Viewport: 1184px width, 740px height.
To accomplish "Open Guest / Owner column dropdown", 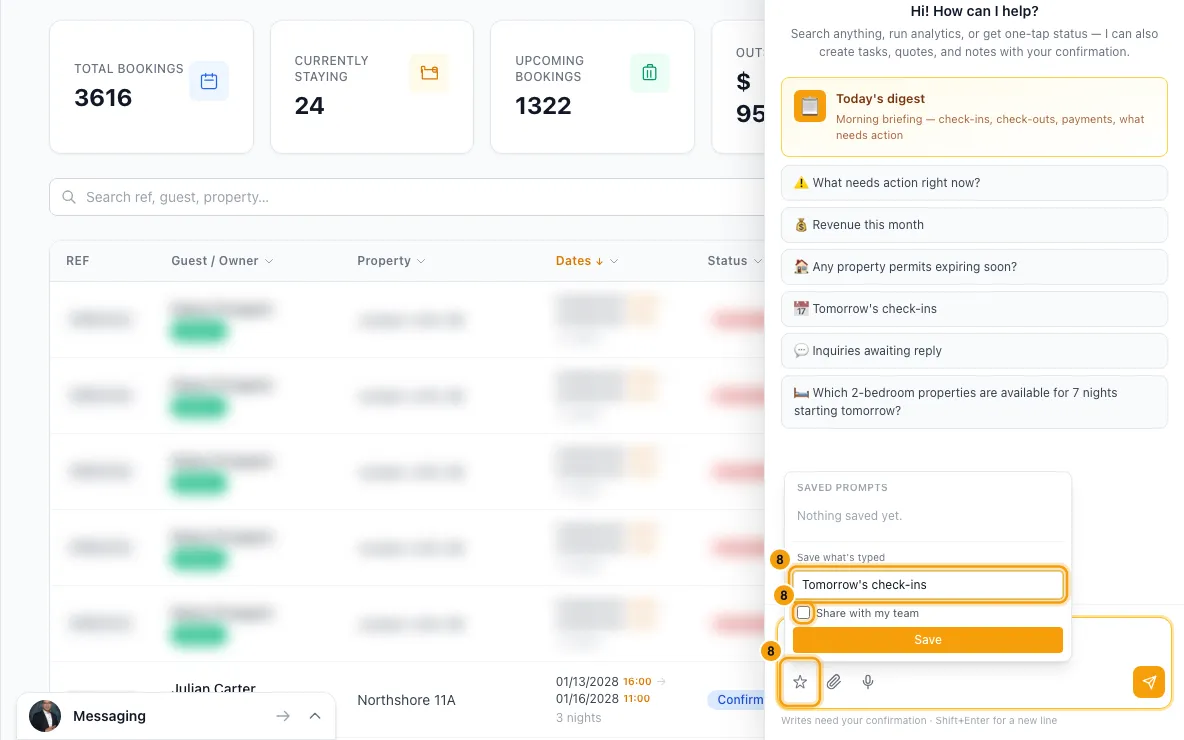I will [269, 261].
